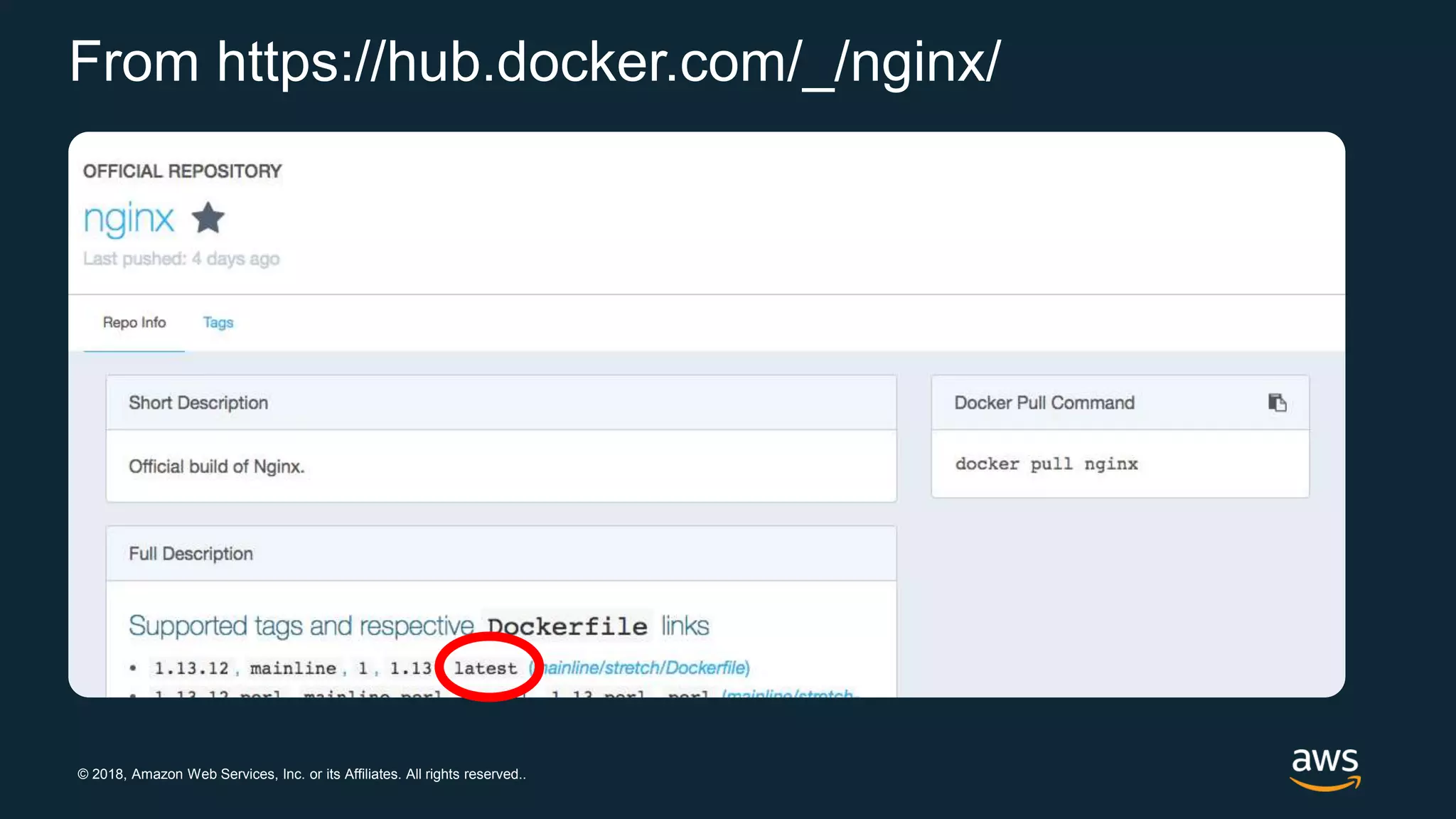Screen dimensions: 1456x819
Task: Switch to the Repo Info tab
Action: pos(134,323)
